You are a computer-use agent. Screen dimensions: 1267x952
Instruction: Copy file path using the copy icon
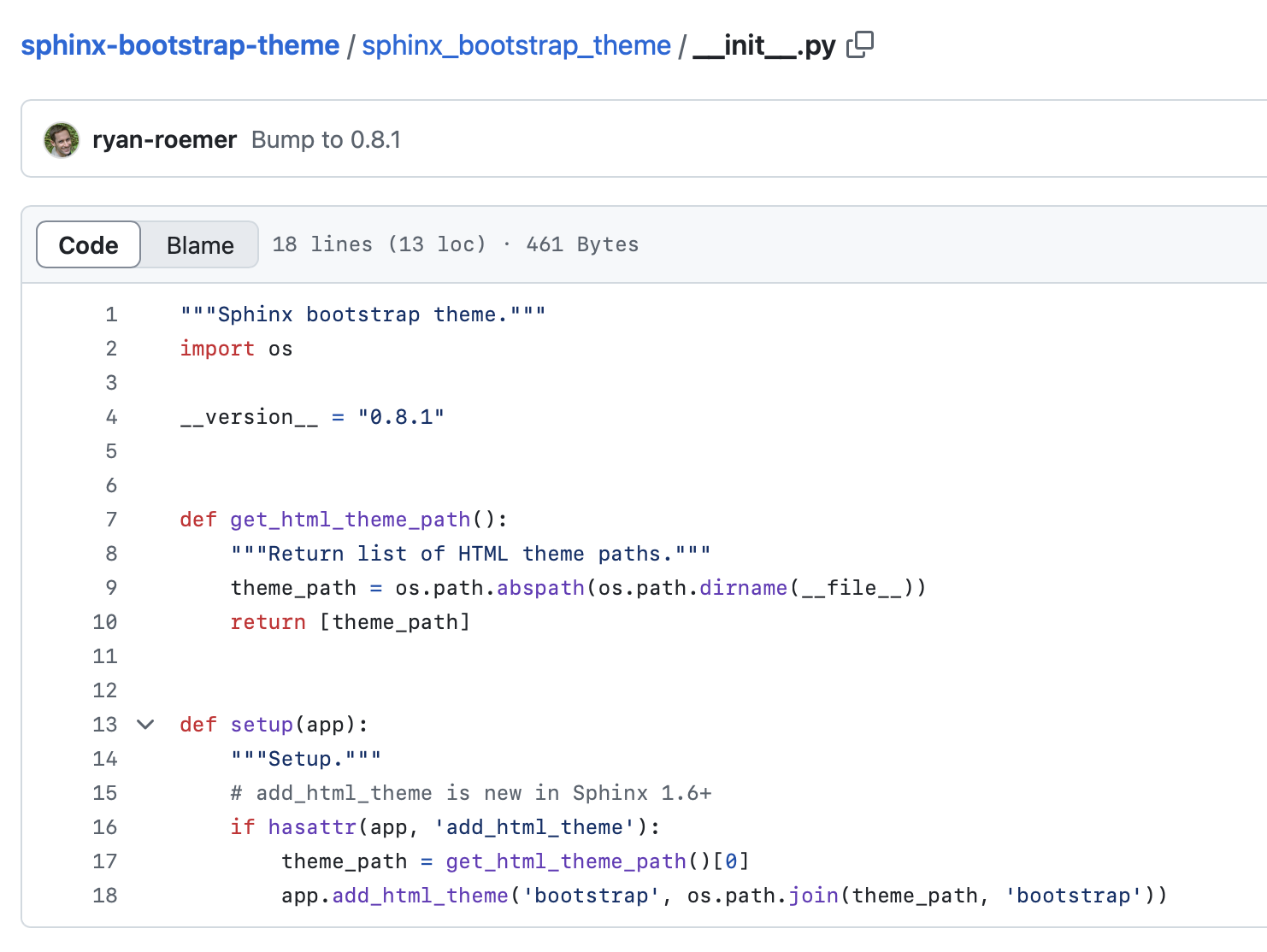pyautogui.click(x=860, y=44)
